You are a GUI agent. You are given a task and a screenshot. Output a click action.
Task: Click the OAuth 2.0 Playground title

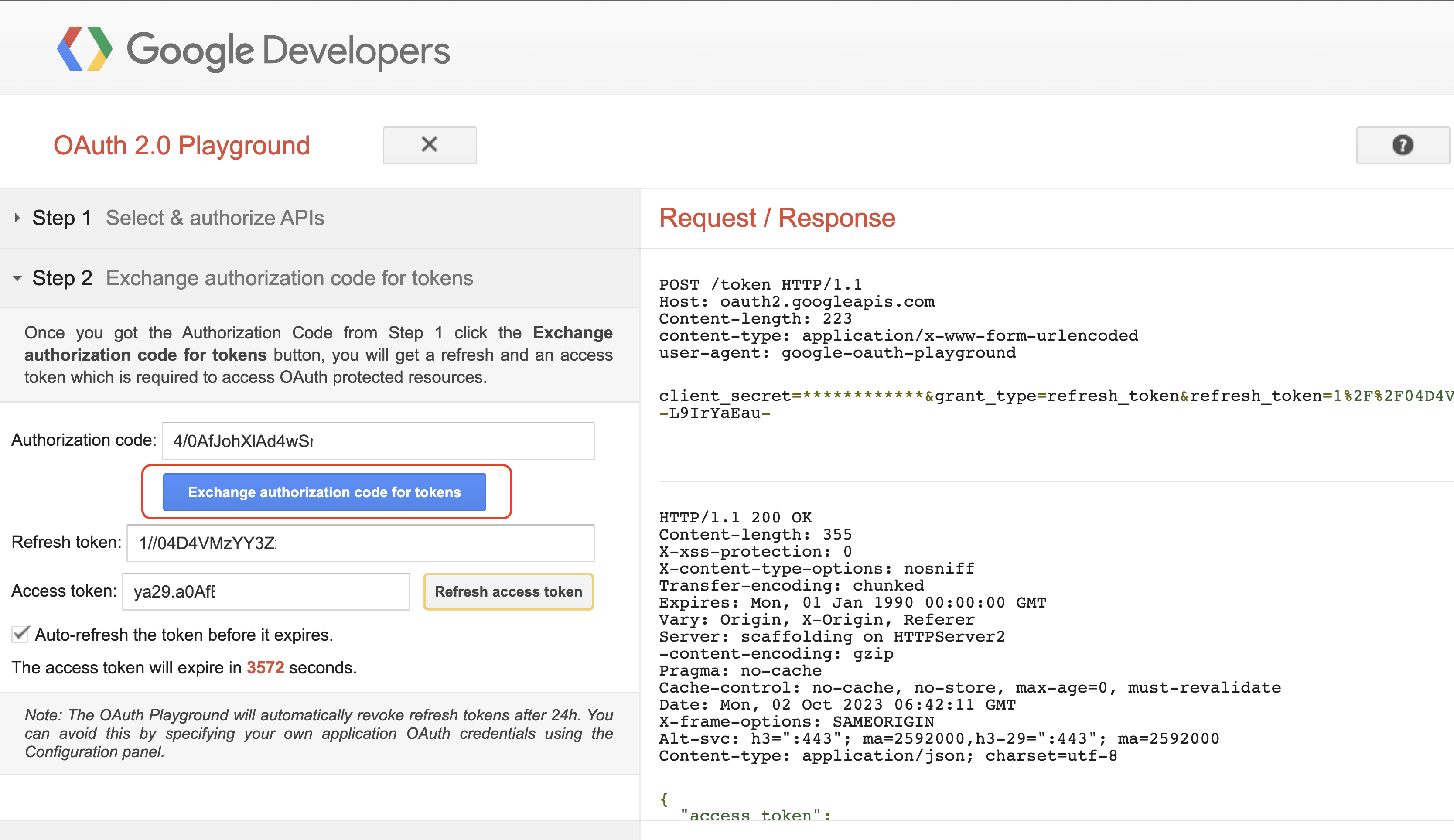182,145
